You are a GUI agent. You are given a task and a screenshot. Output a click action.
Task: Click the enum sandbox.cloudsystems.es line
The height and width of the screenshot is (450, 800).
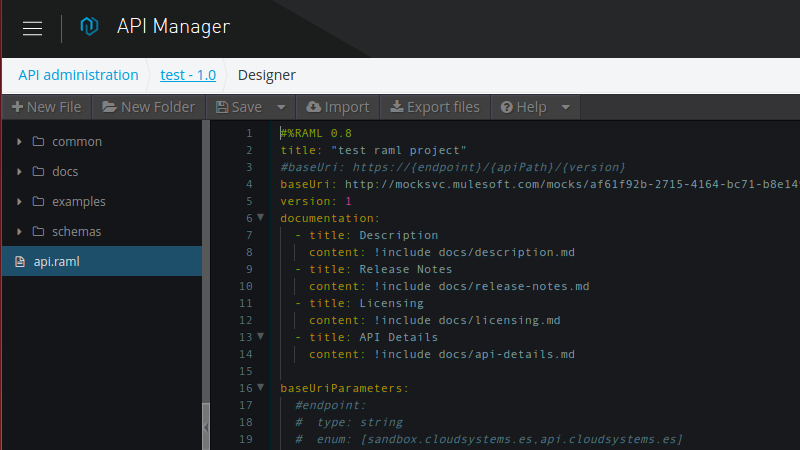[x=489, y=439]
